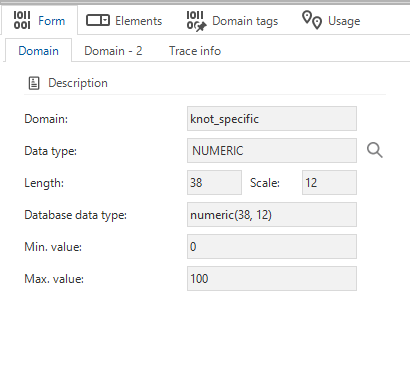Focus the Length field showing 38
Screen dimensions: 410x378
(214, 183)
